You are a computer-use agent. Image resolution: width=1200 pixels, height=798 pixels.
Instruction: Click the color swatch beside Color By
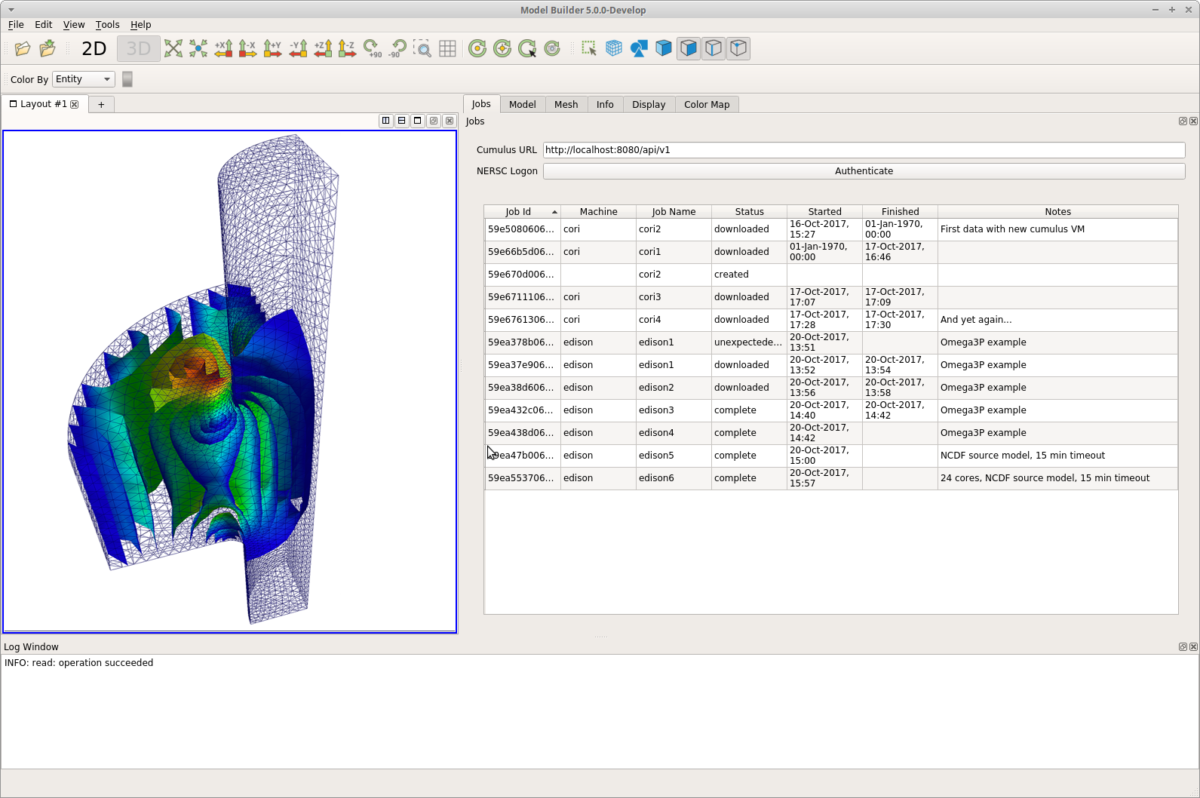point(127,79)
